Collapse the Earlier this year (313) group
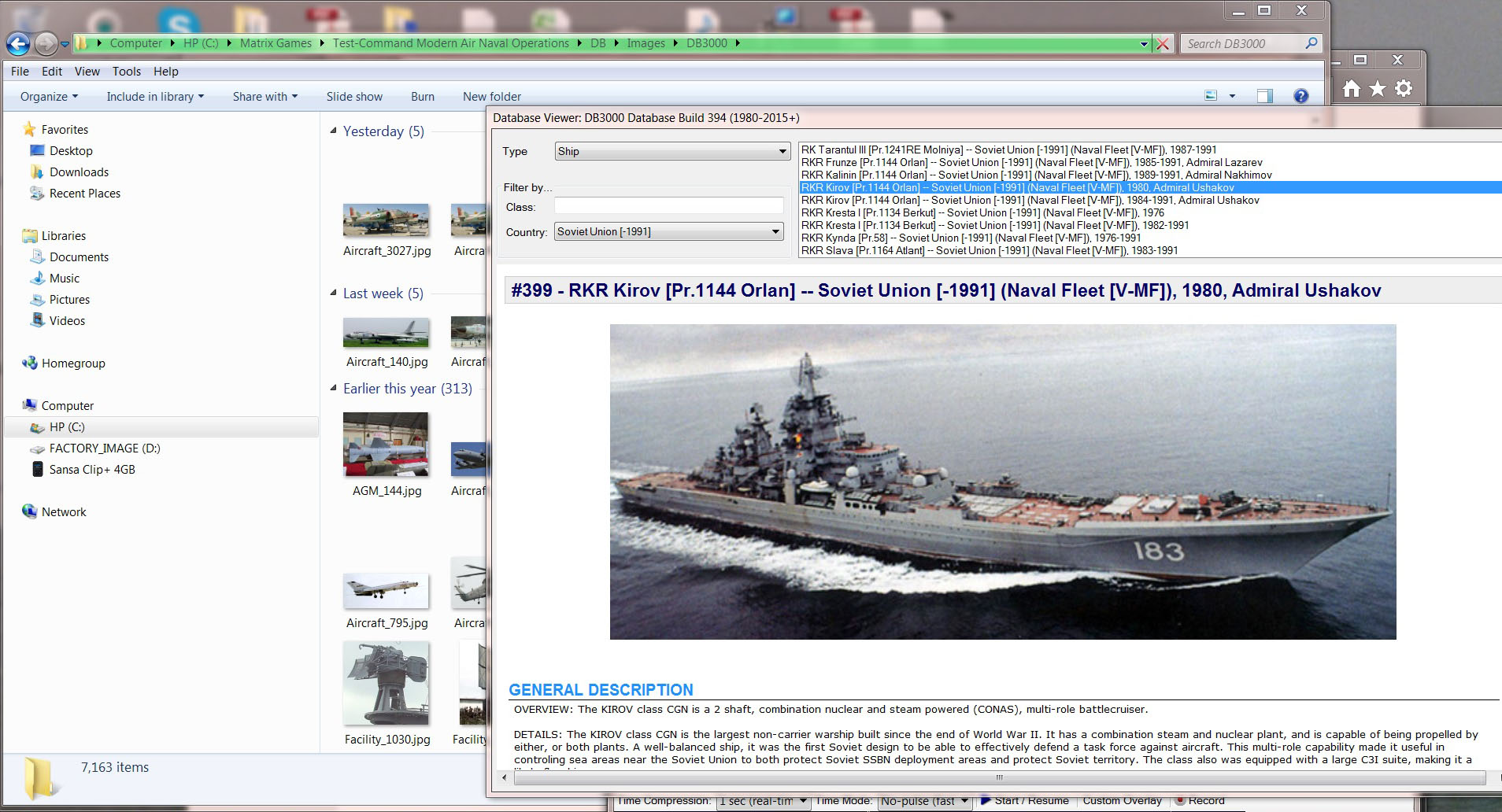Viewport: 1502px width, 812px height. pos(334,388)
